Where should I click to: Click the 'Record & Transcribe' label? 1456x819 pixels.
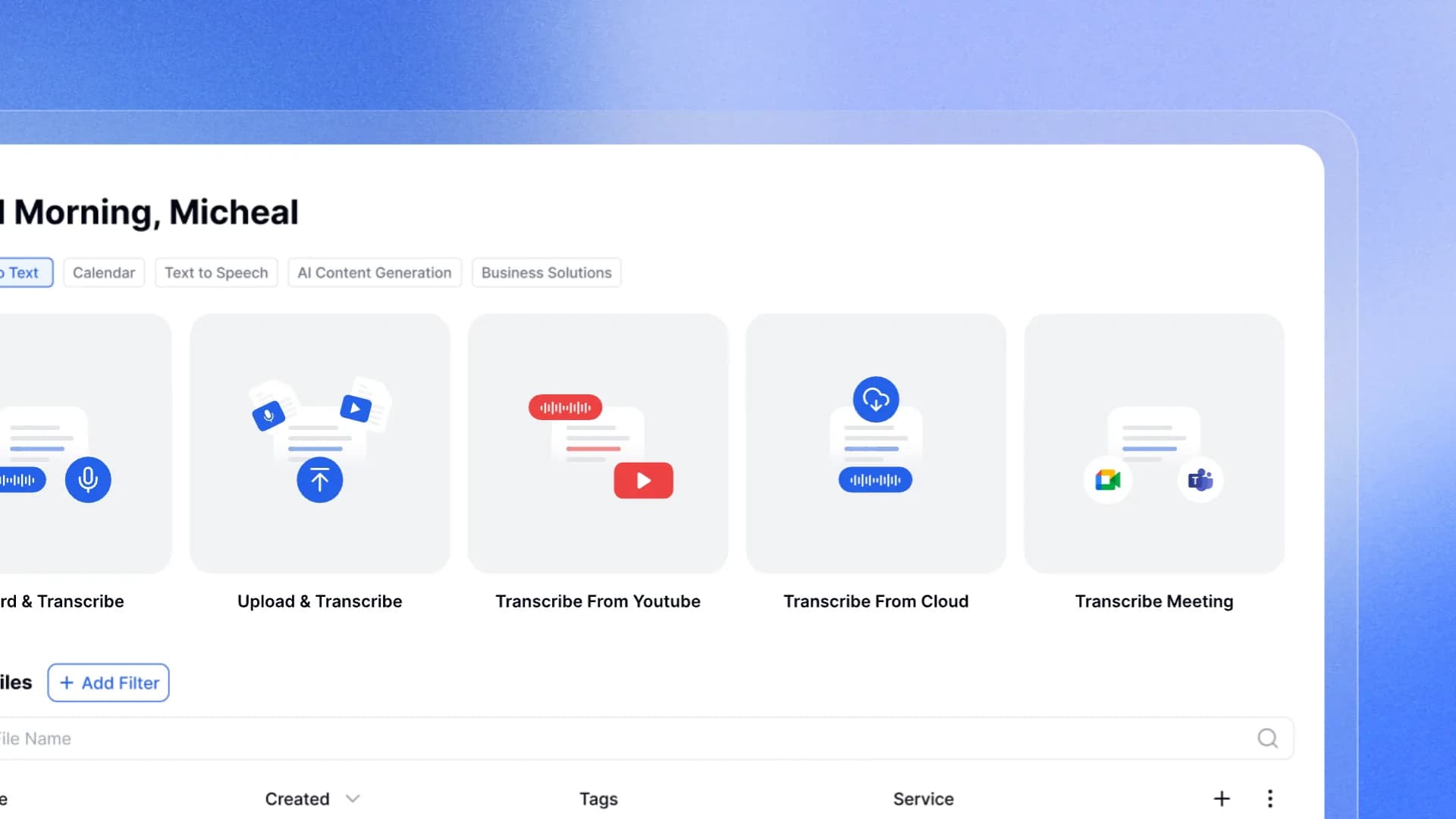pyautogui.click(x=61, y=601)
